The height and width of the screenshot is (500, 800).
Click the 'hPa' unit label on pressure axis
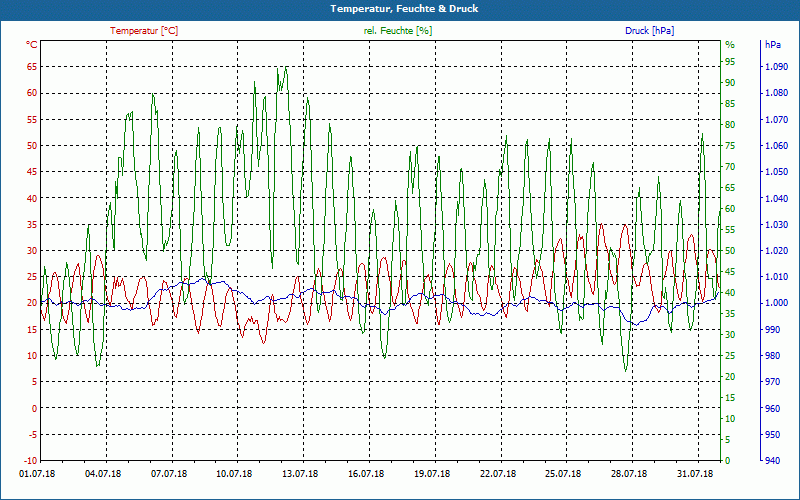[773, 45]
